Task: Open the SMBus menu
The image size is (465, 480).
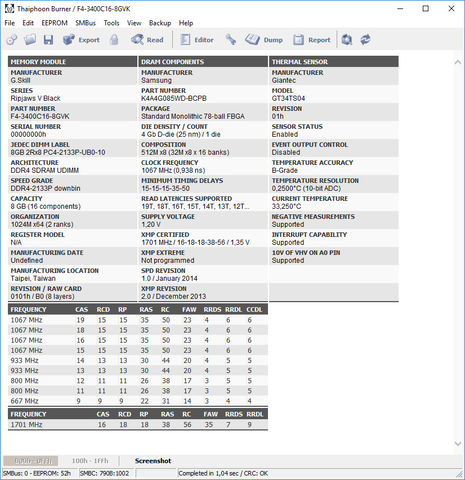Action: [85, 23]
